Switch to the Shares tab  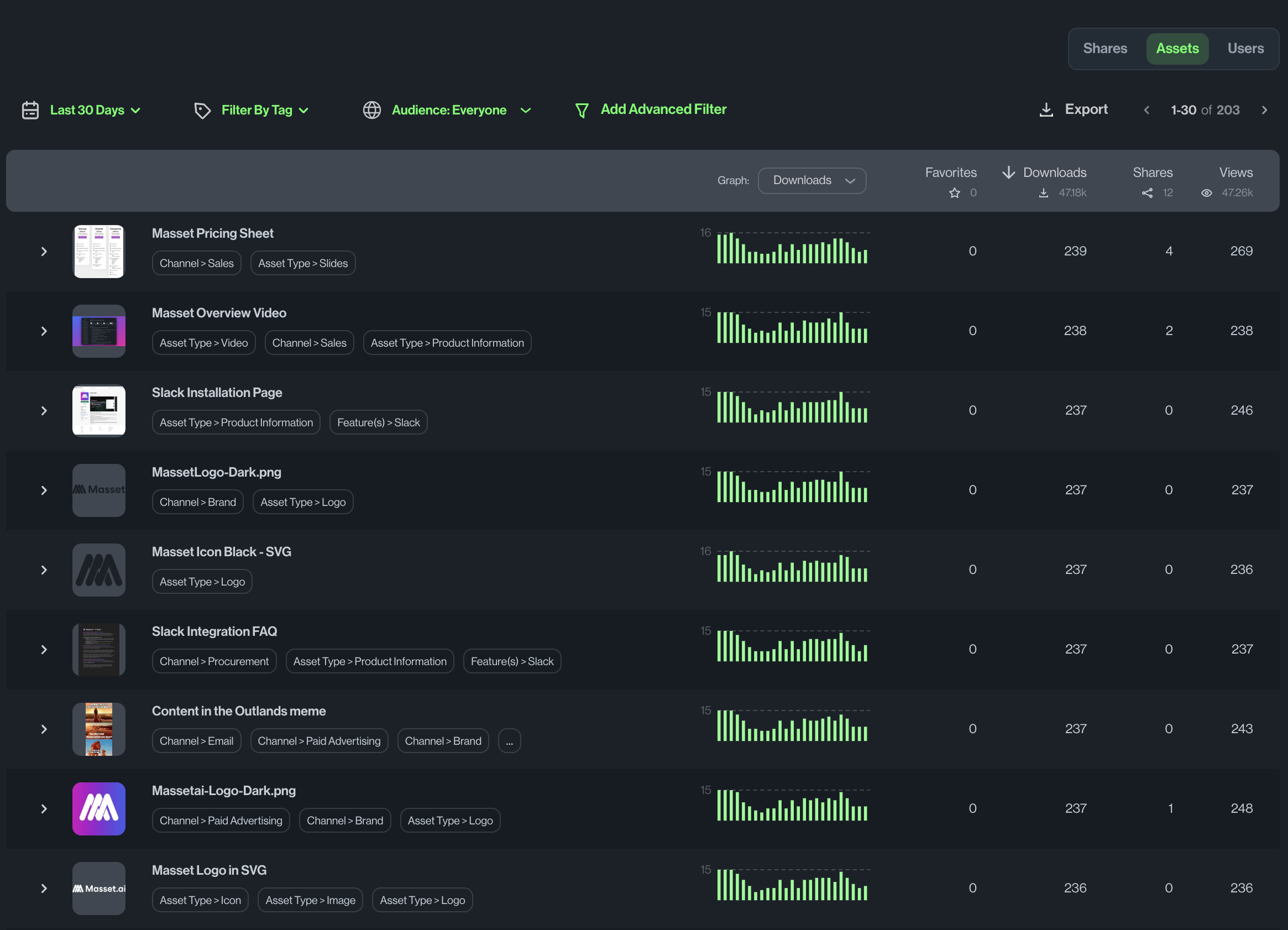(x=1104, y=48)
